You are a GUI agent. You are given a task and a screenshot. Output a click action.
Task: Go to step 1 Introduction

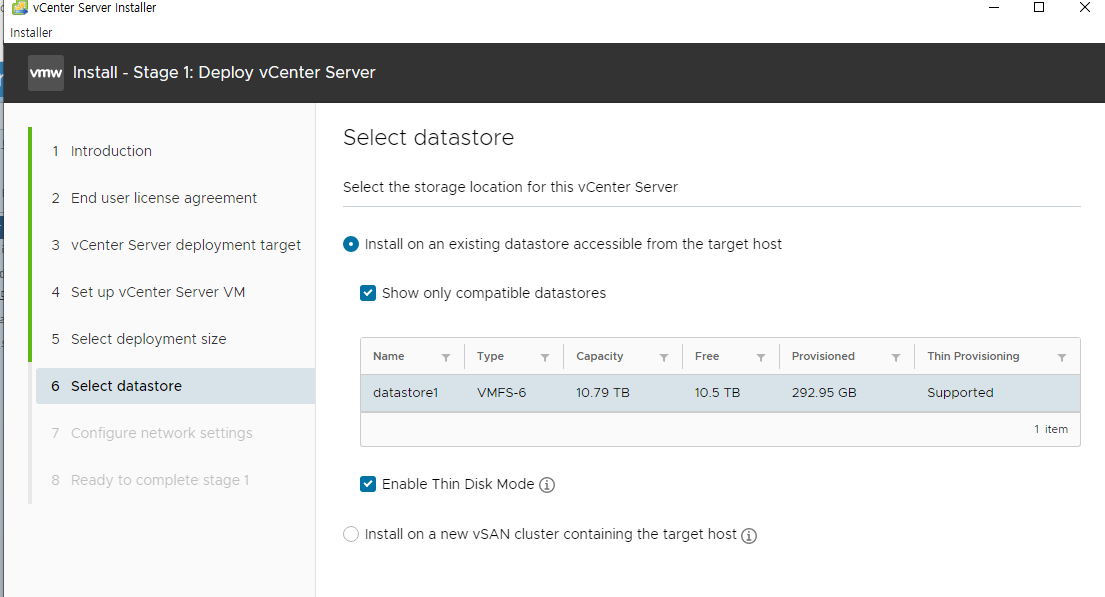(111, 151)
